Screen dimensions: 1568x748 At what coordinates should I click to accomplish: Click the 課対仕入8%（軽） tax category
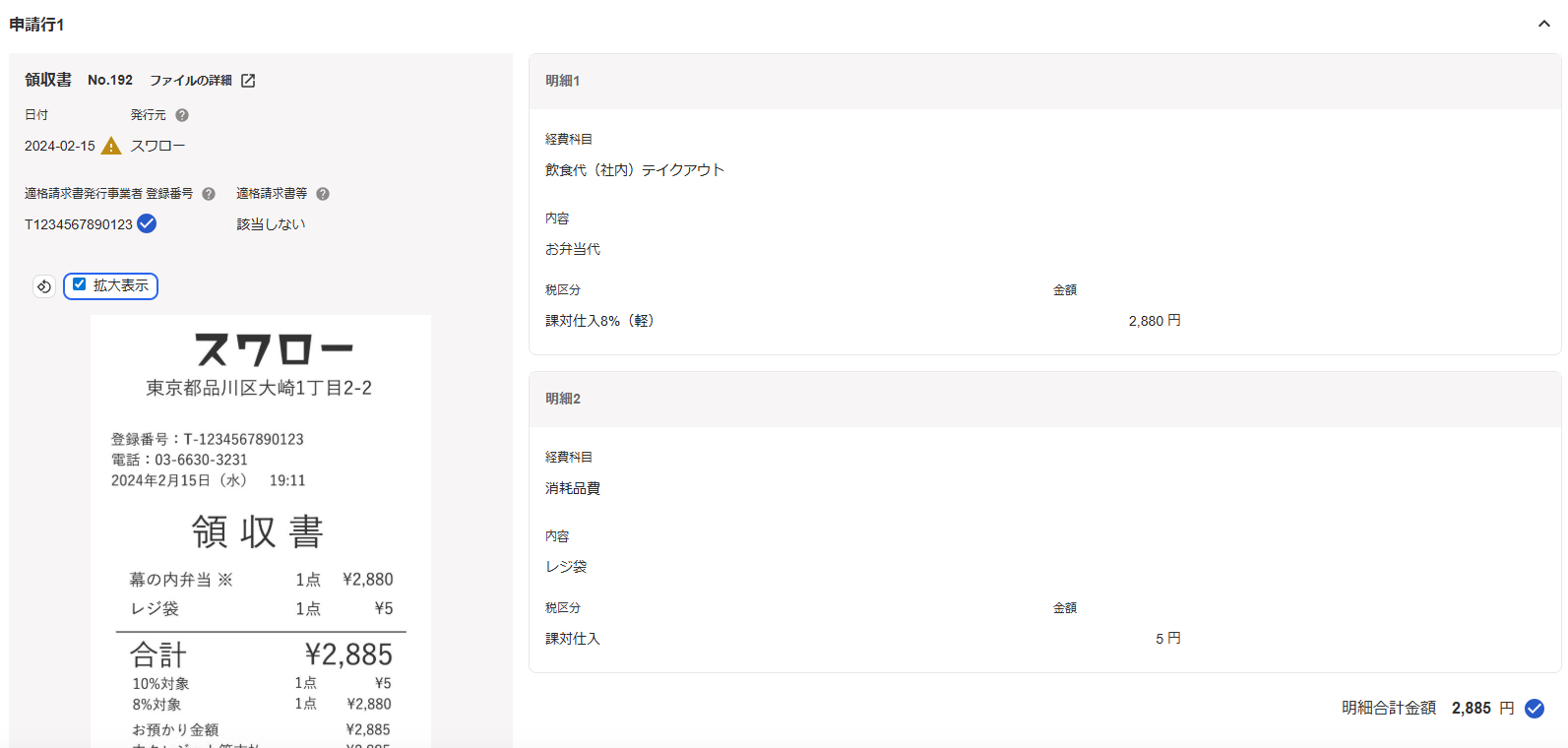tap(599, 321)
